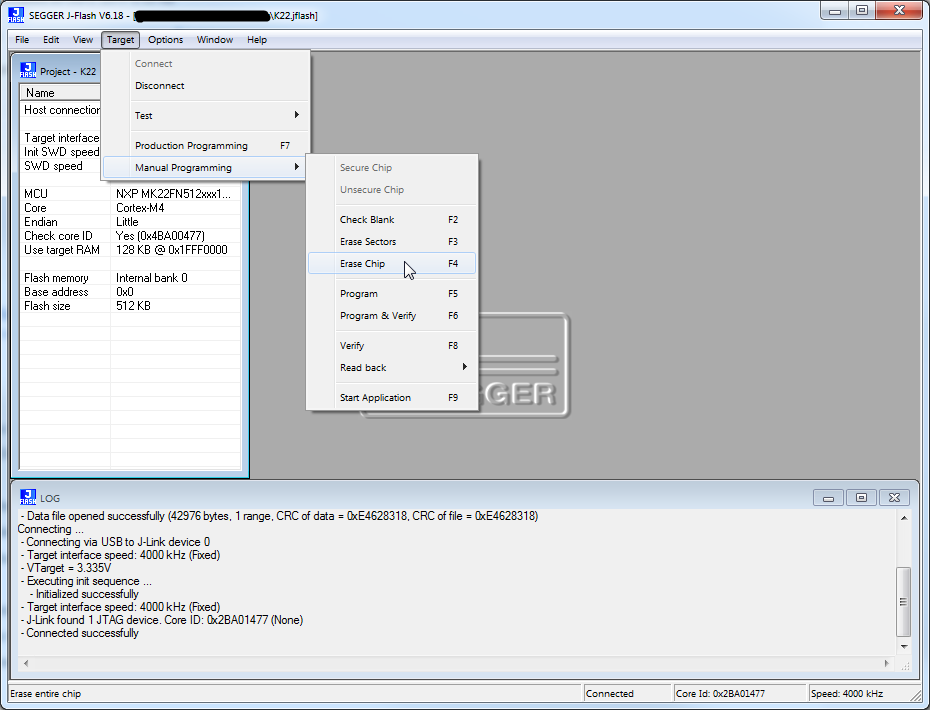Click LOG horizontal scroll left arrow

(26, 663)
